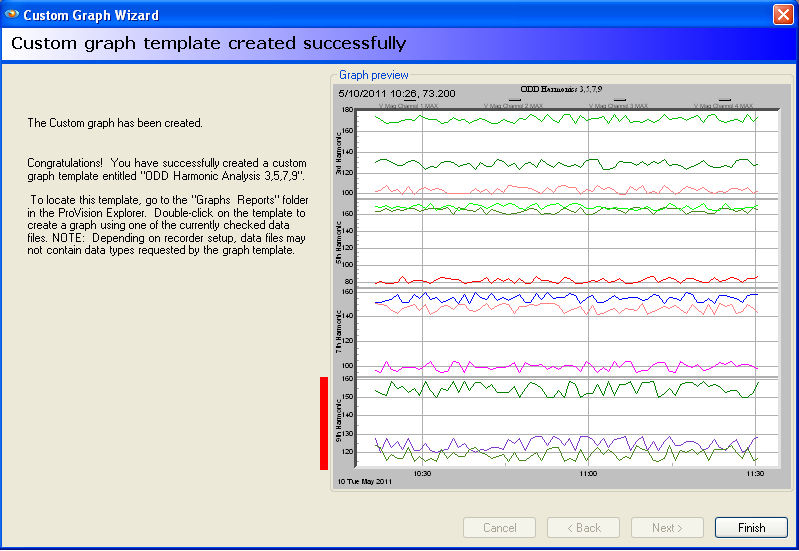This screenshot has width=799, height=551.
Task: Click the 5th Harmonic vertical axis label
Action: [338, 243]
